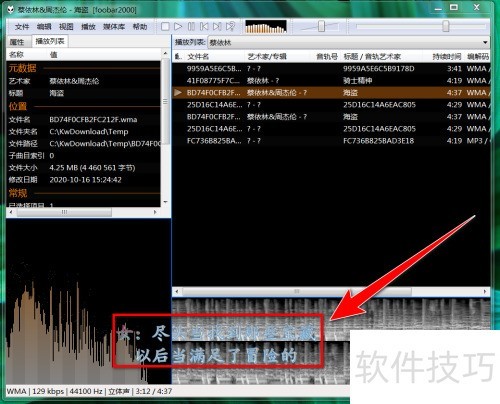Pause the current track

tap(191, 27)
